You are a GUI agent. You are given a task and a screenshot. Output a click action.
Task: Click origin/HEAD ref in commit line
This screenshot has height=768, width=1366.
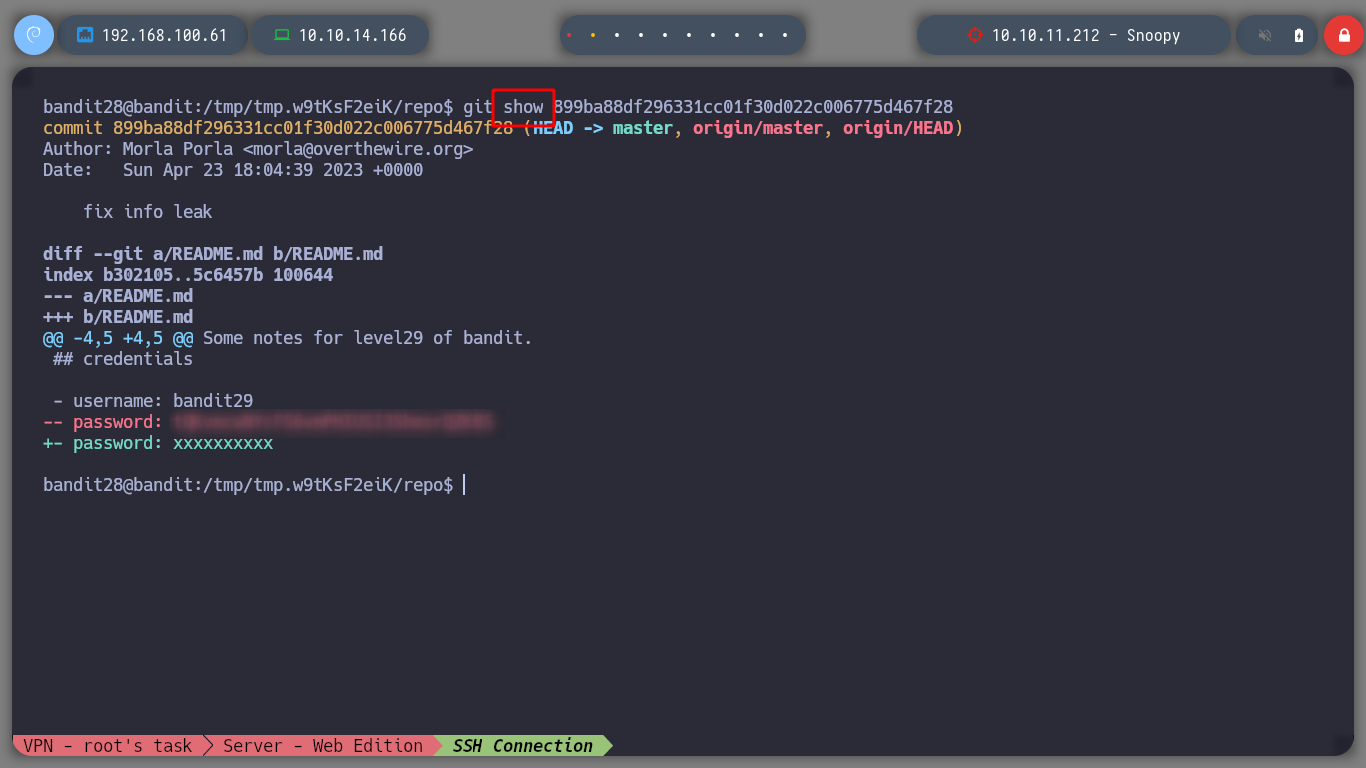pos(898,128)
